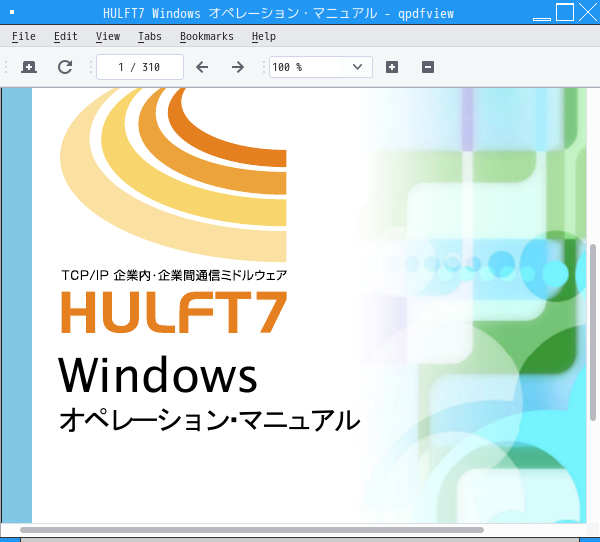The image size is (600, 542).
Task: Click the TCP/IP 企業内・企業間通信ミドルウェア line
Action: tap(174, 275)
